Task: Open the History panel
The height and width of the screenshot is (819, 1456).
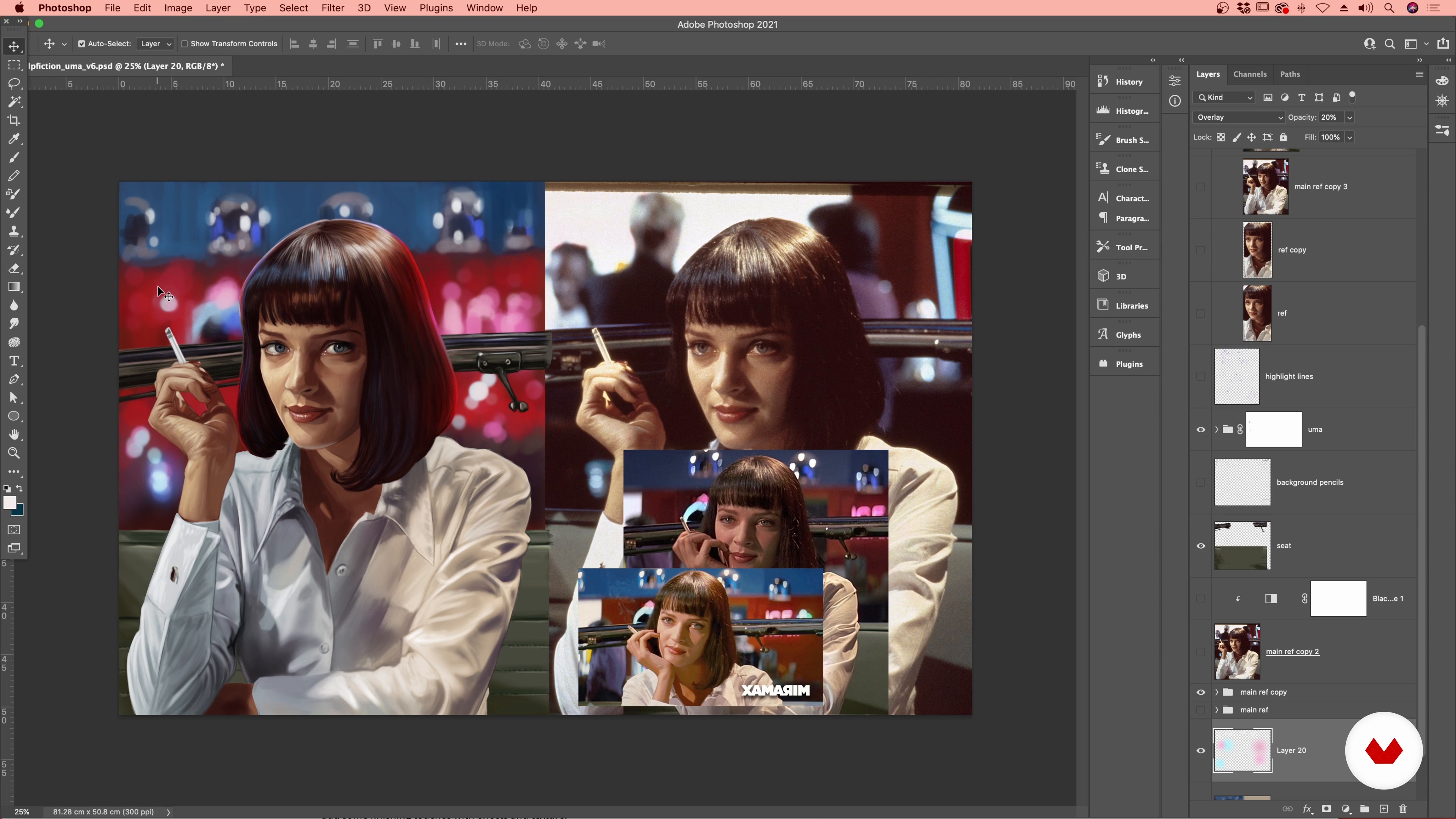Action: point(1124,82)
